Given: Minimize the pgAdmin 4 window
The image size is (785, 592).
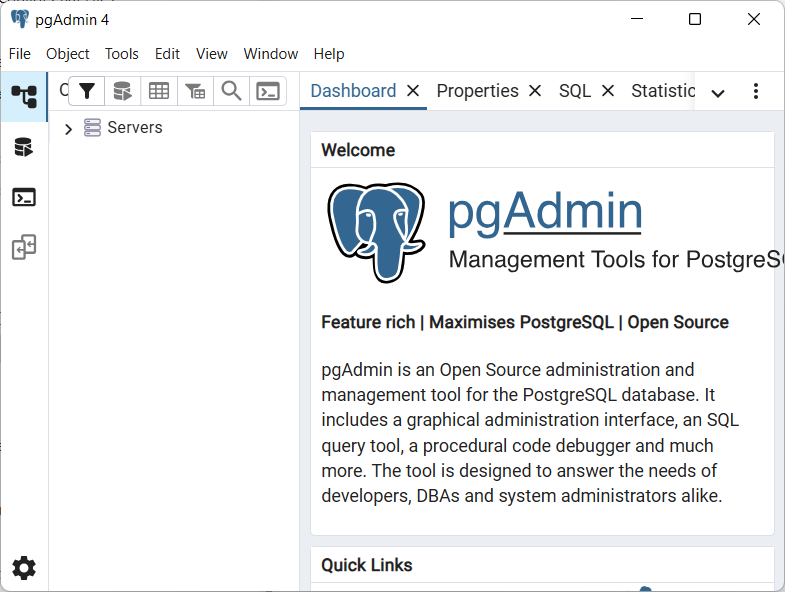Looking at the screenshot, I should click(637, 19).
